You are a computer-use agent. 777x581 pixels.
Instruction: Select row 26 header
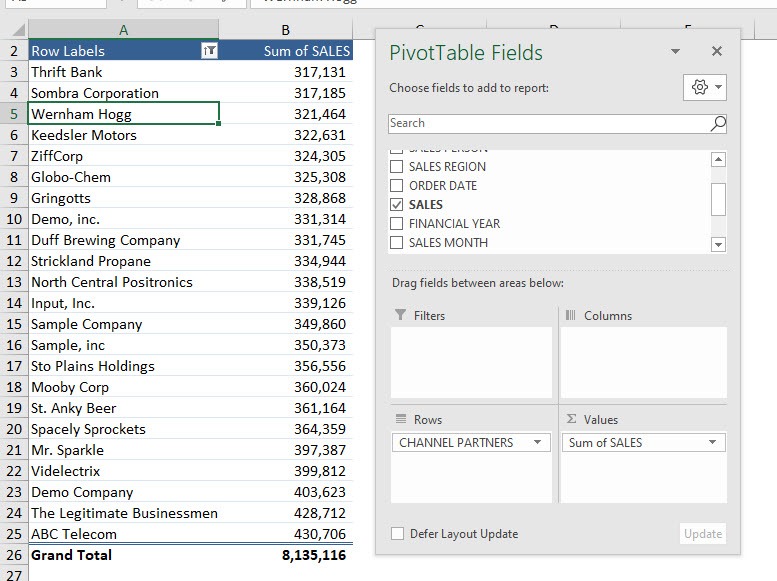(14, 555)
